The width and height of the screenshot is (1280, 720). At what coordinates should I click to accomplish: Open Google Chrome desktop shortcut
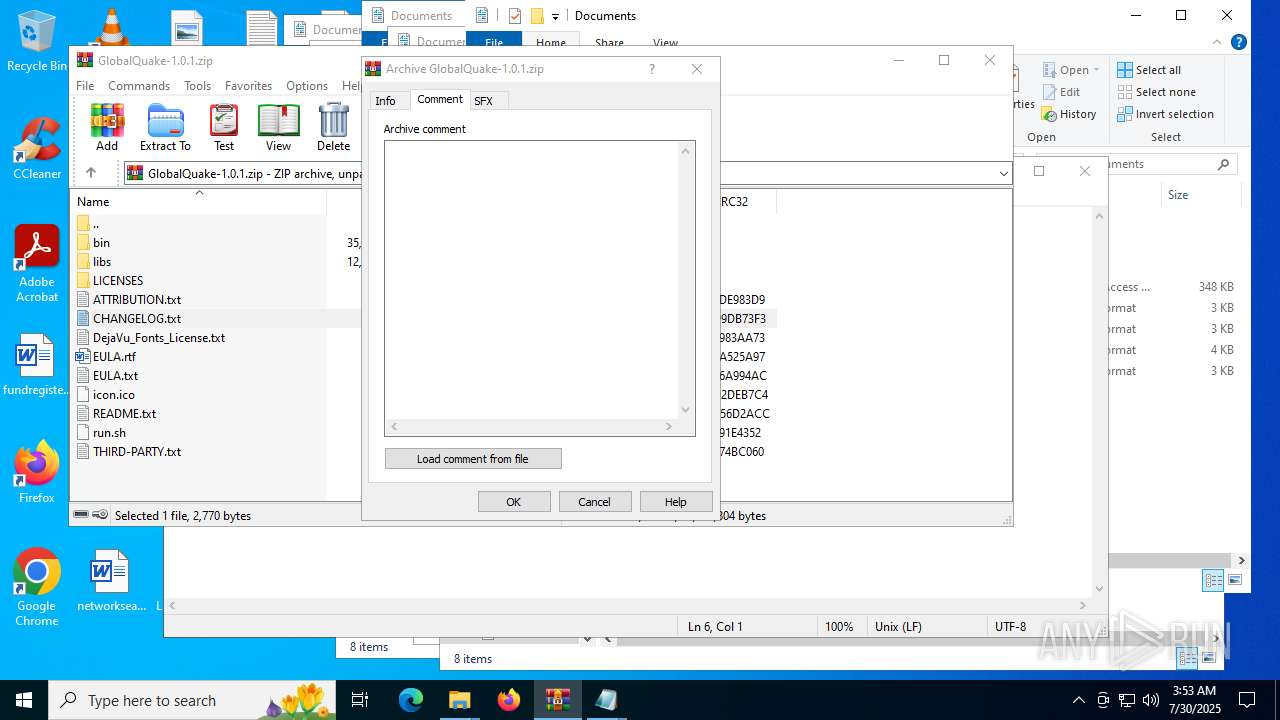coord(37,588)
